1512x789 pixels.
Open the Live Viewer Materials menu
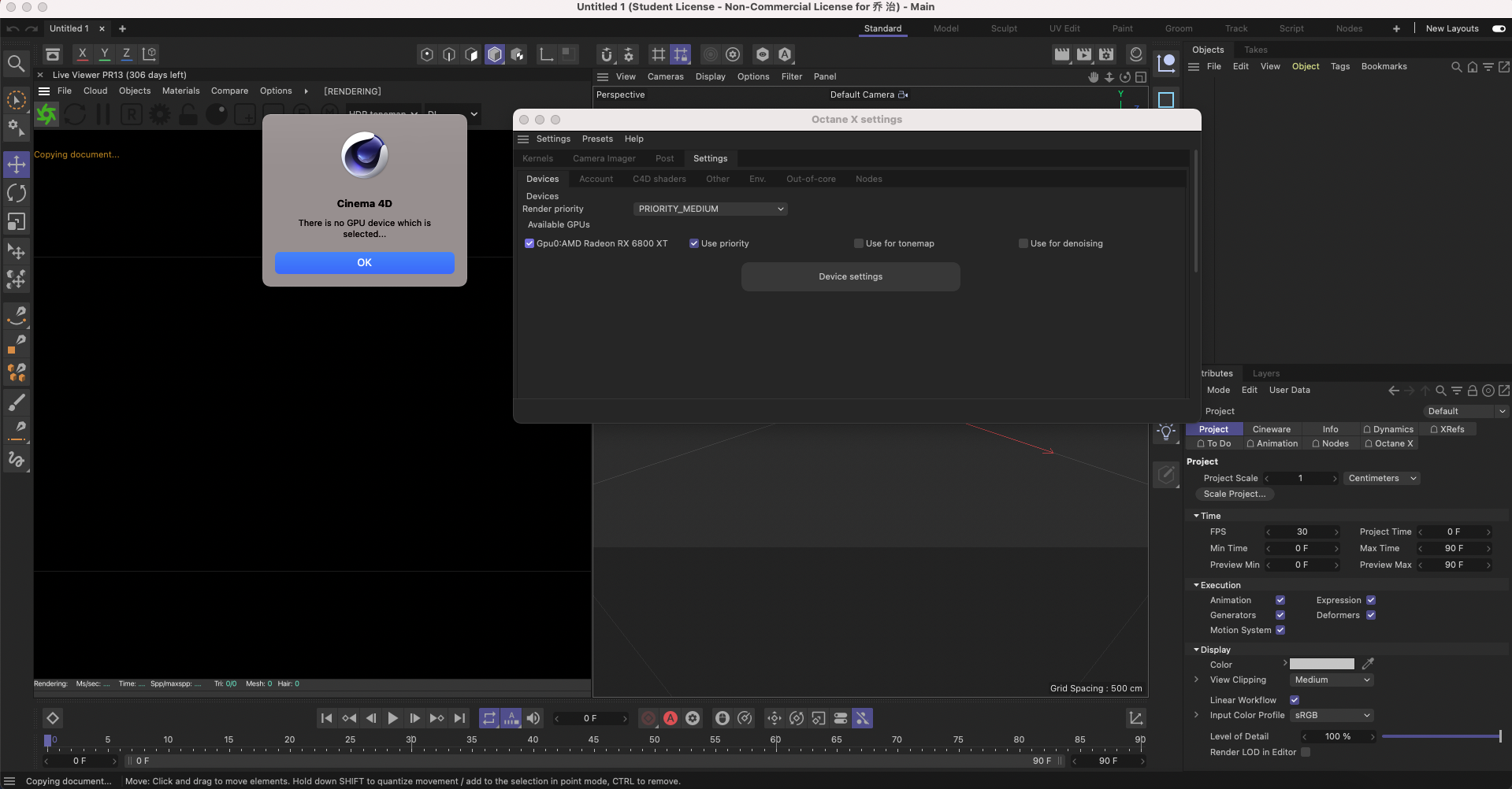[180, 91]
